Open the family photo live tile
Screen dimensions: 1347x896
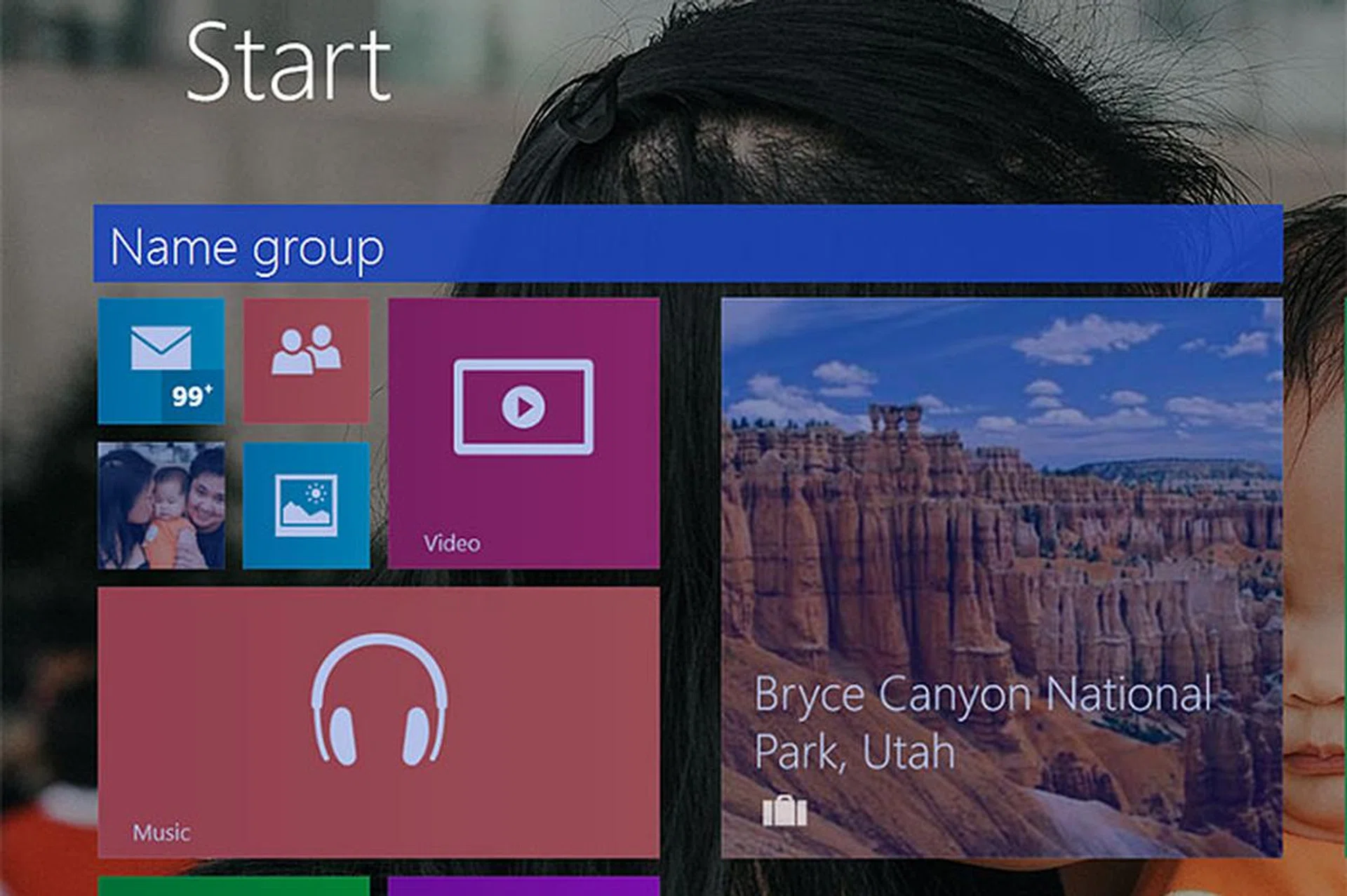click(161, 505)
